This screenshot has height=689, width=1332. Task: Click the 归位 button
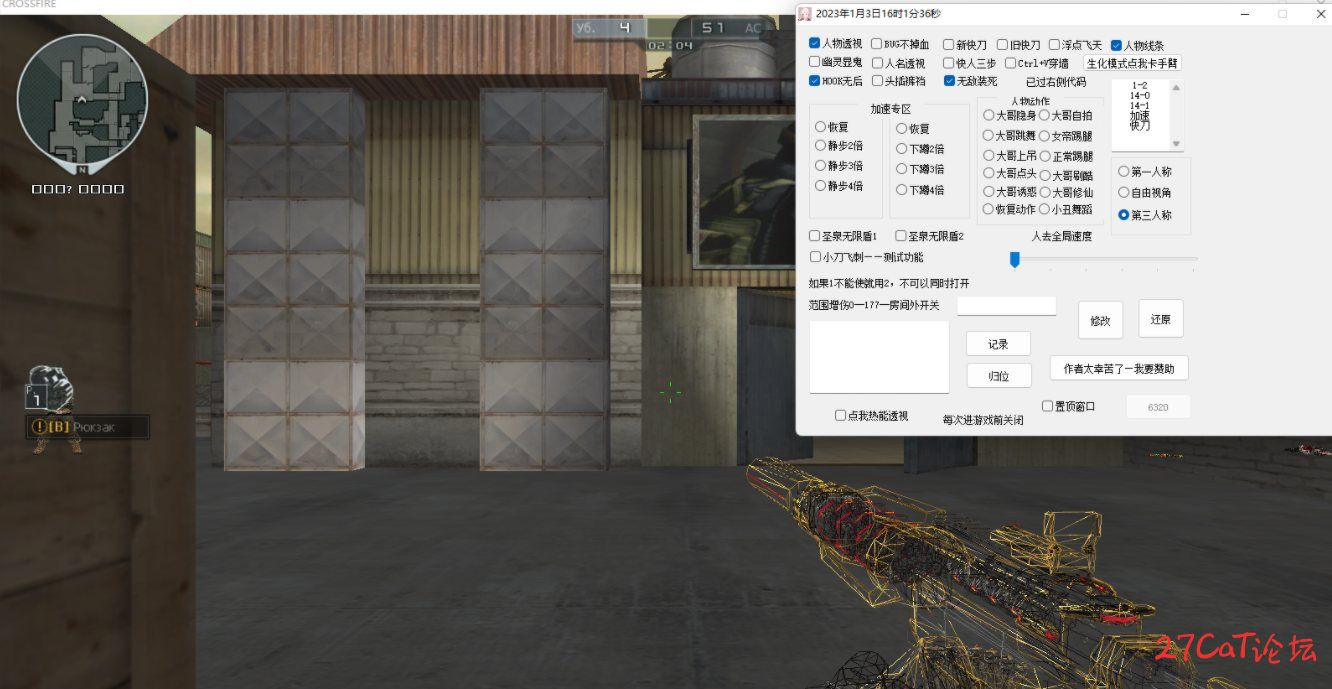[x=998, y=376]
